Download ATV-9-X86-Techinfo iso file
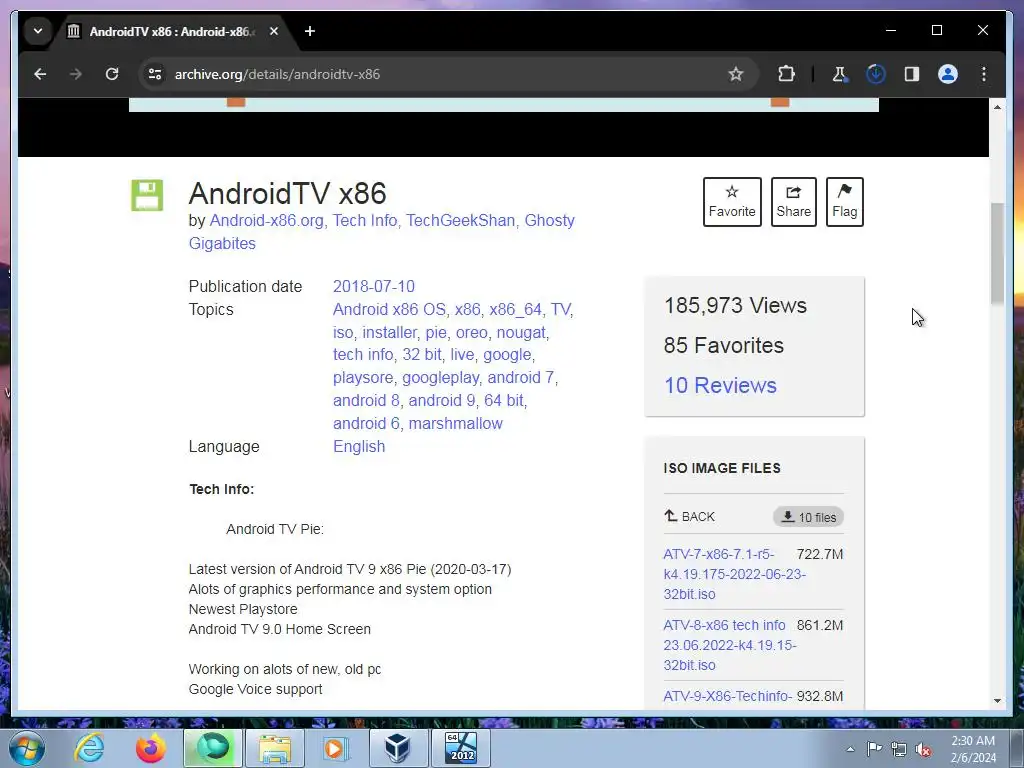Screen dimensions: 1024x768 [728, 697]
